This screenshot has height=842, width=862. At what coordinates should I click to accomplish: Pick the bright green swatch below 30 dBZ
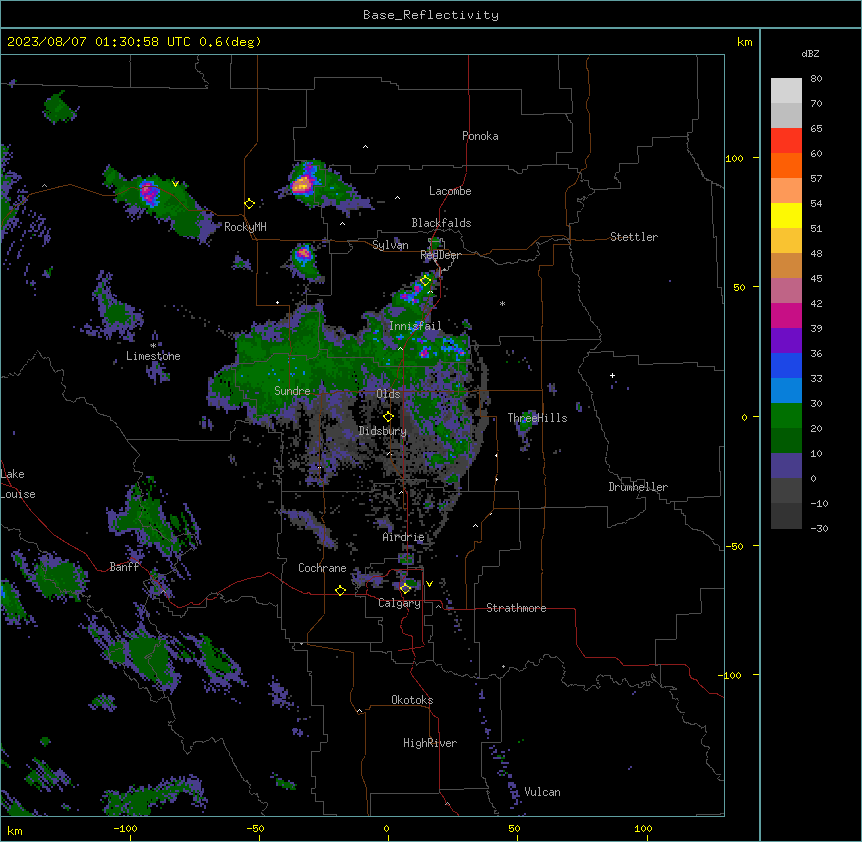(786, 416)
